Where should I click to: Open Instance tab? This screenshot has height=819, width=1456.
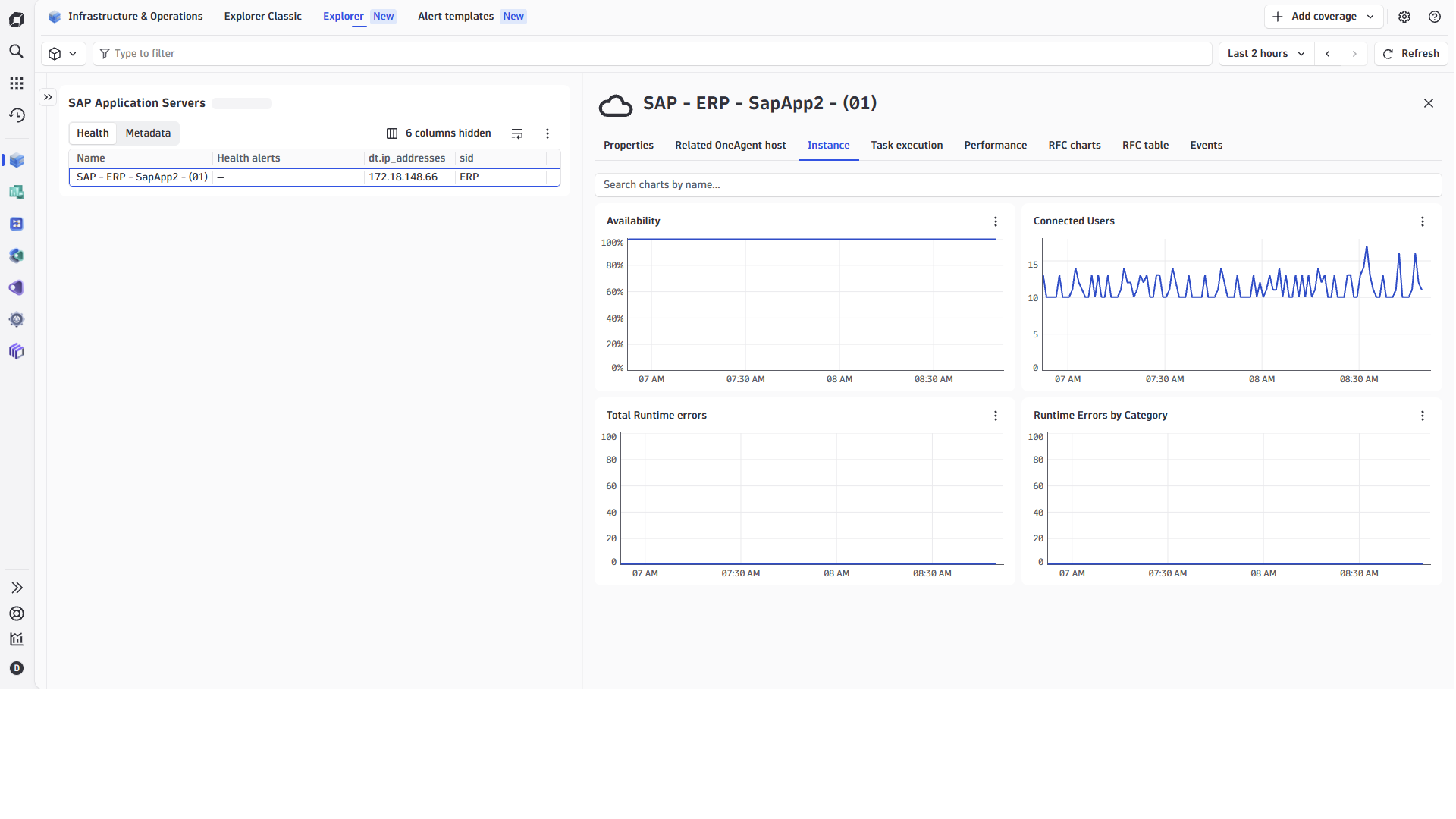(x=828, y=146)
